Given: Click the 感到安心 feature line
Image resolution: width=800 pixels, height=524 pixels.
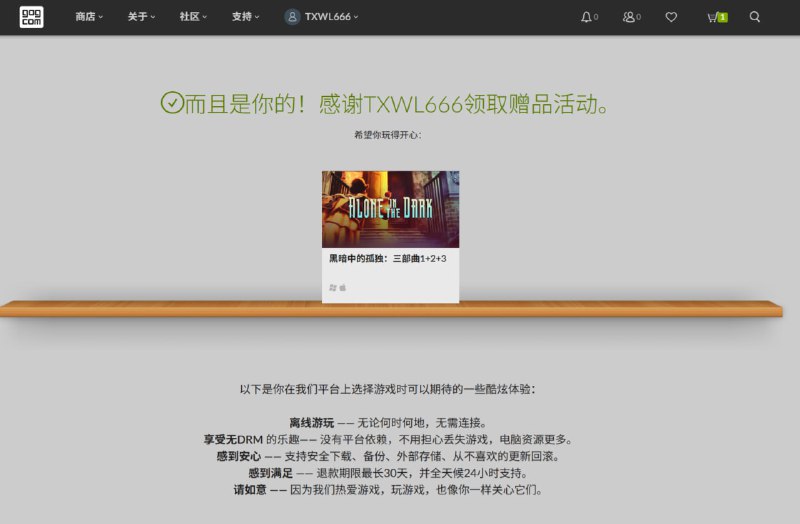Looking at the screenshot, I should pyautogui.click(x=388, y=456).
